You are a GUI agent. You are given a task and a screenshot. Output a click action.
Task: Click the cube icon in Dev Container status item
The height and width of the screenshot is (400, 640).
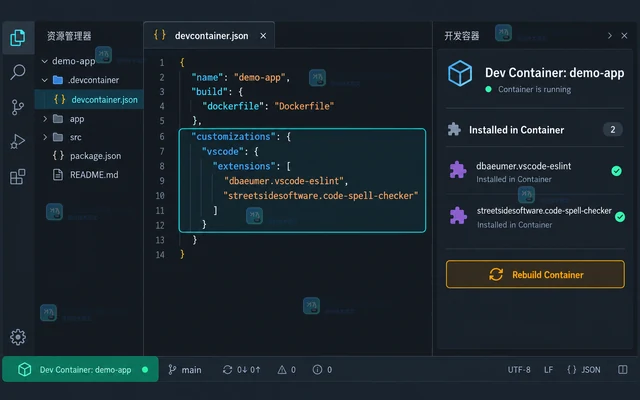tap(24, 369)
